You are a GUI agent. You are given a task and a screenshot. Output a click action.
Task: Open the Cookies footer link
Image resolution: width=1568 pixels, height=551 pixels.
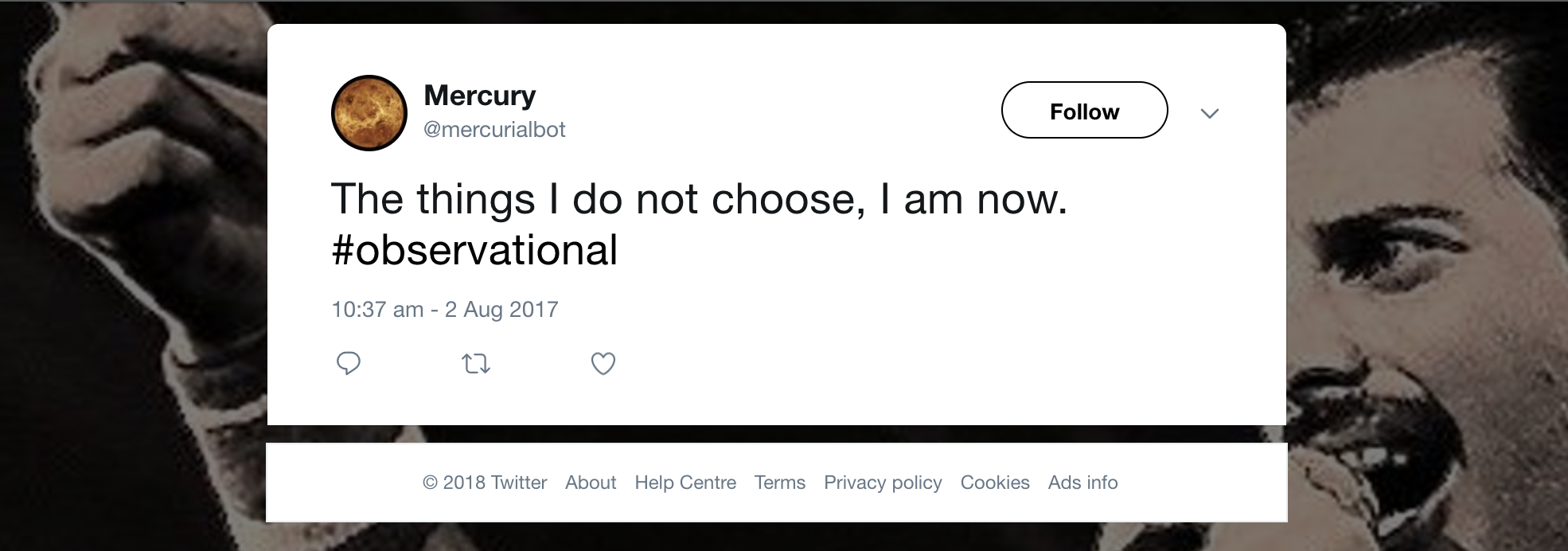[x=995, y=483]
